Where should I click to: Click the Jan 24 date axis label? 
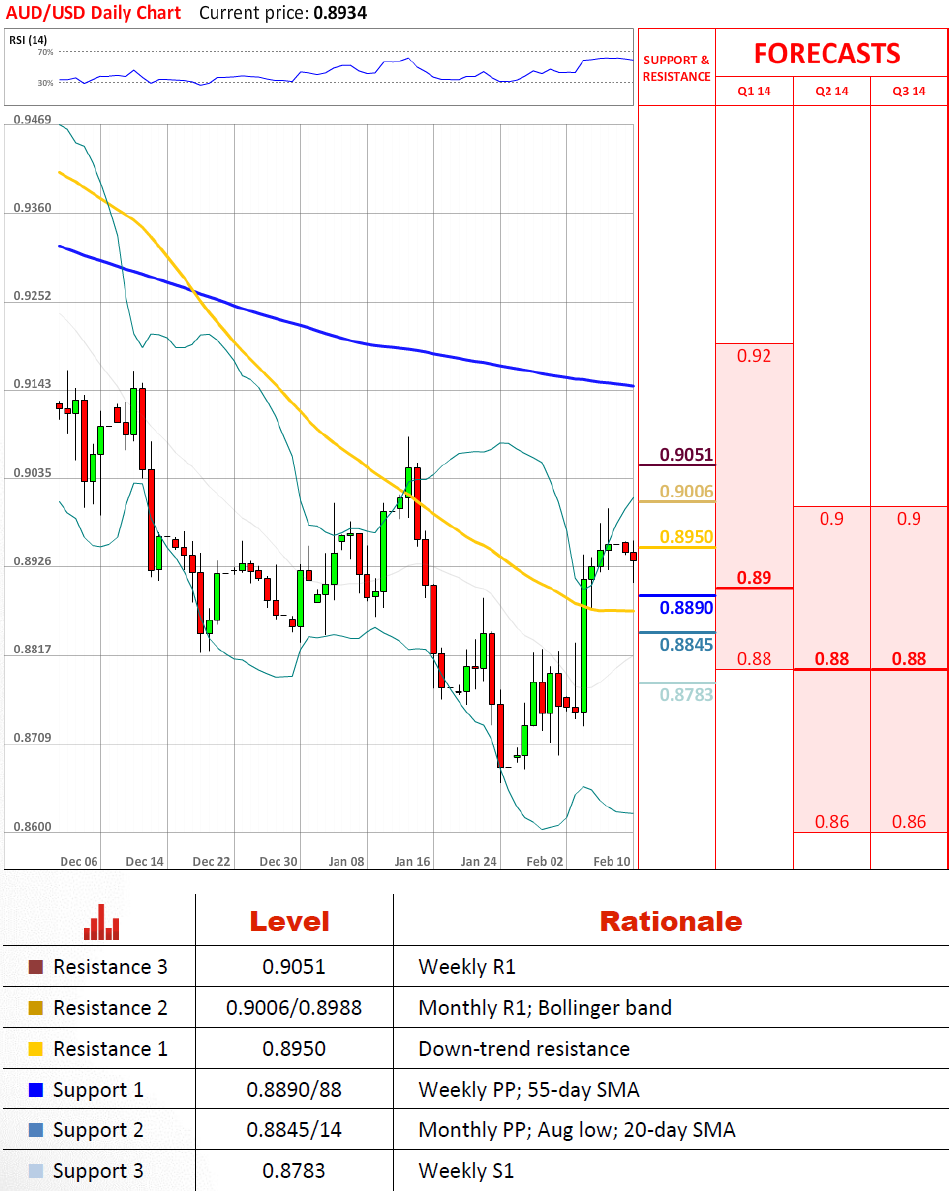click(x=479, y=861)
